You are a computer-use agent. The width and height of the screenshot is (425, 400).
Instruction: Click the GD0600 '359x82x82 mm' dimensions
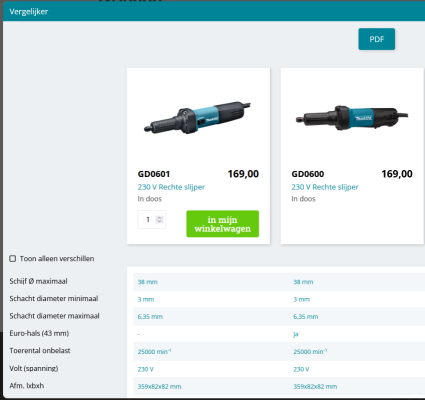click(315, 387)
